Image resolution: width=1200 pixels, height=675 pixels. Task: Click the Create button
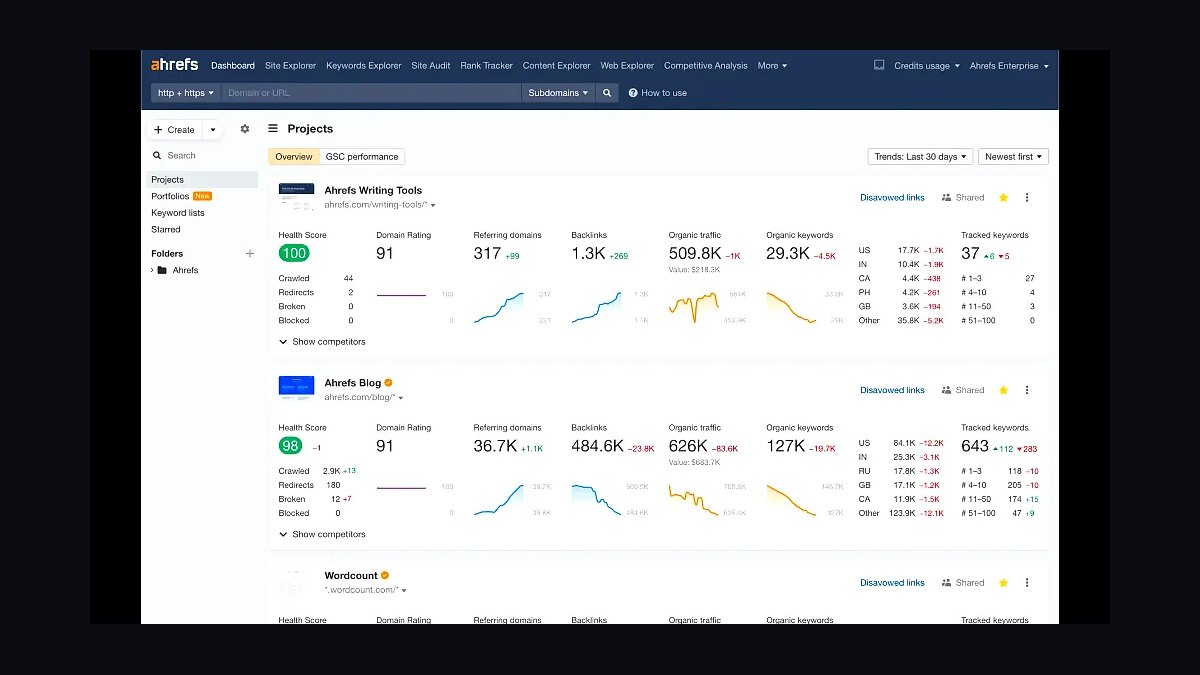[x=175, y=130]
